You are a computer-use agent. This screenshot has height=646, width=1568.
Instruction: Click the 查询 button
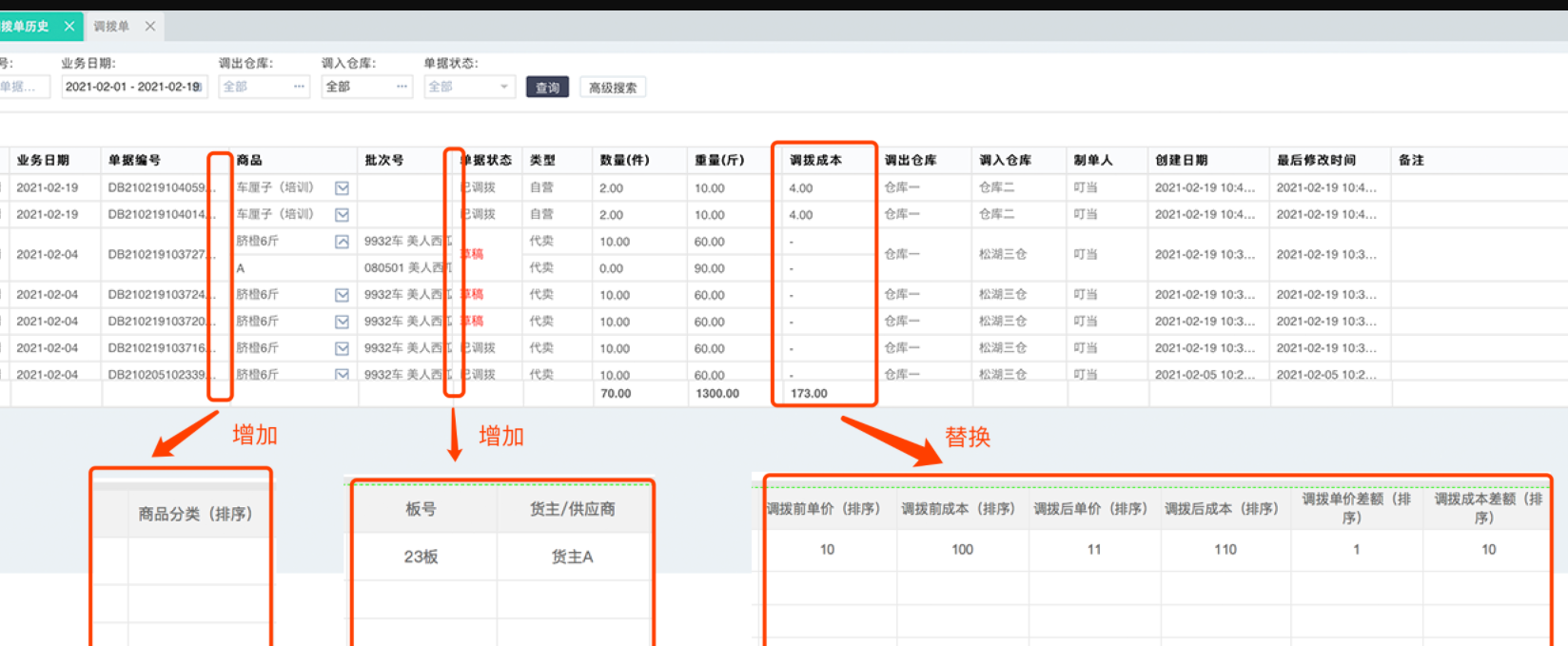pyautogui.click(x=547, y=88)
